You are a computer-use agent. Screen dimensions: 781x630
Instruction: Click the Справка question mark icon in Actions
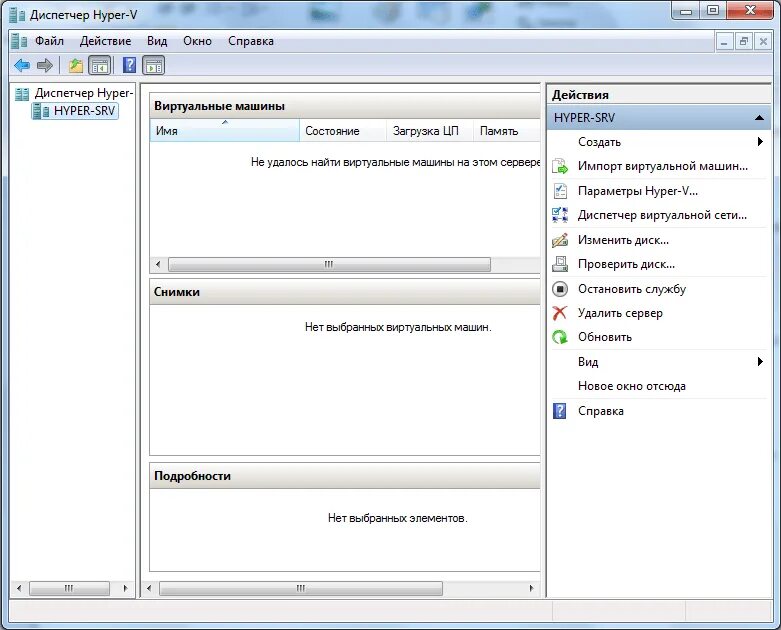click(560, 411)
